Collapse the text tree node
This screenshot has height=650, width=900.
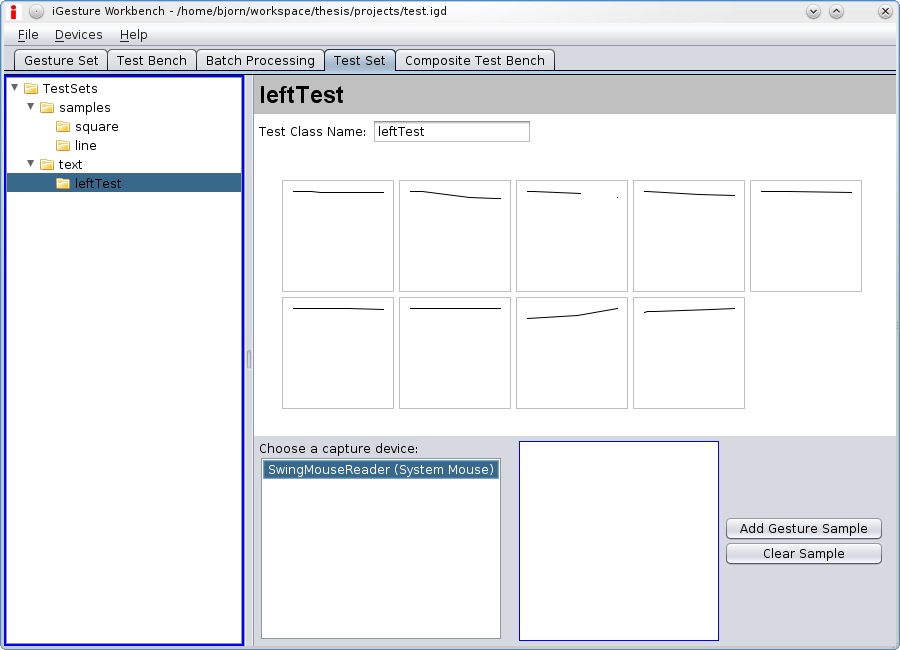coord(31,164)
